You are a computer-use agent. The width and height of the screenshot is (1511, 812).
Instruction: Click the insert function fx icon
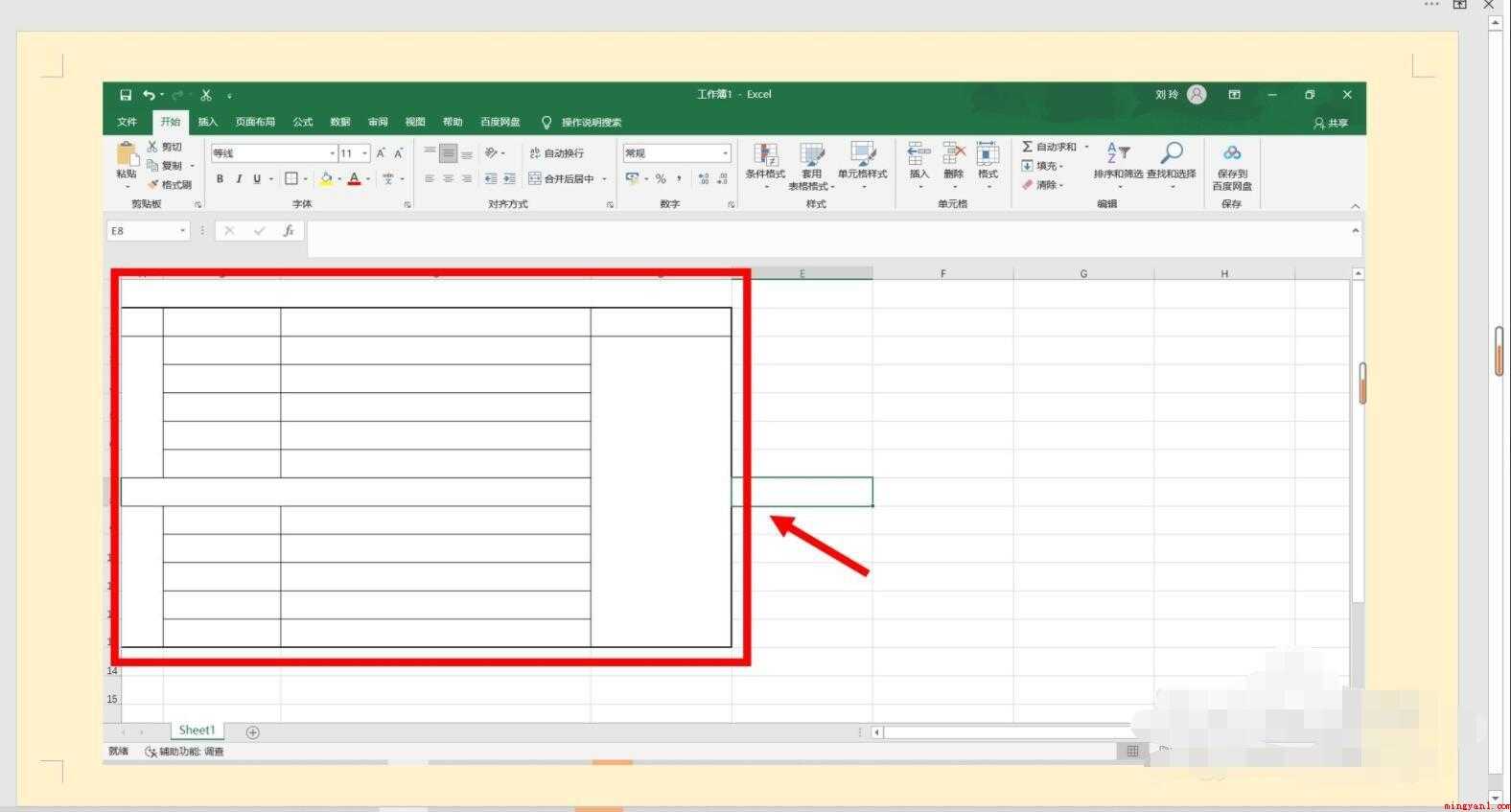click(x=289, y=231)
